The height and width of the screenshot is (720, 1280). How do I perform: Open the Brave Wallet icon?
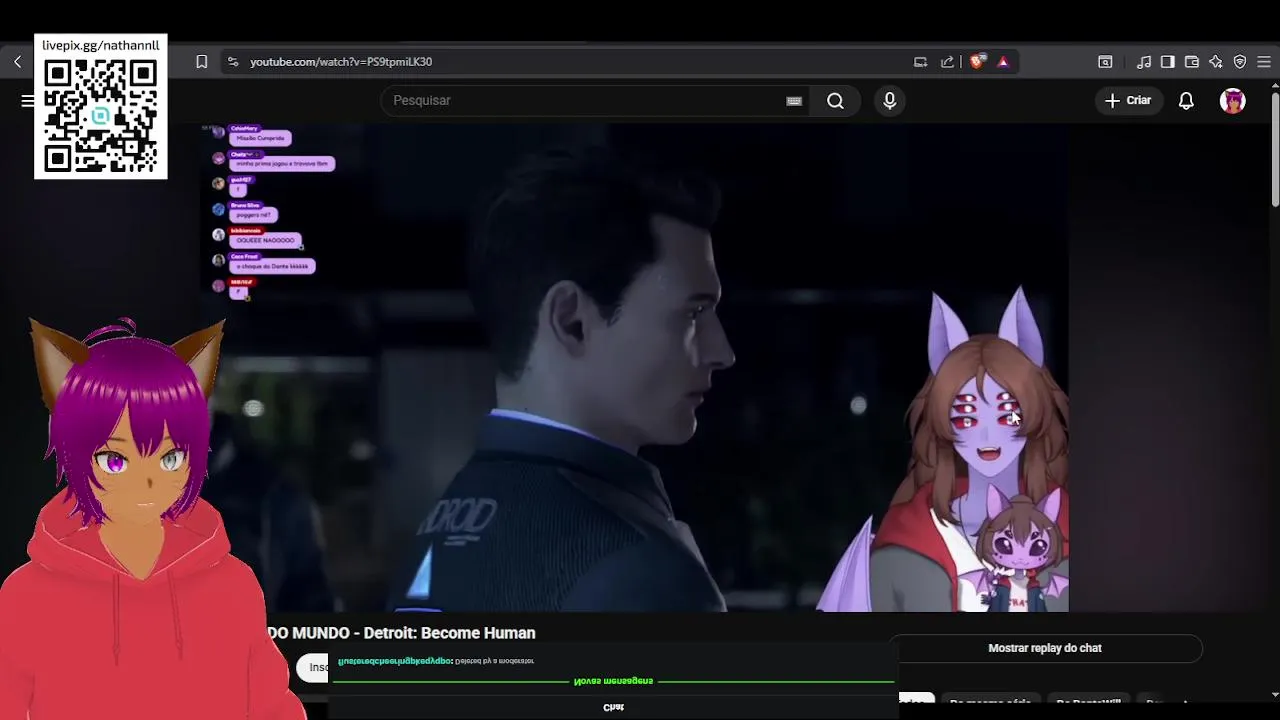click(1191, 62)
